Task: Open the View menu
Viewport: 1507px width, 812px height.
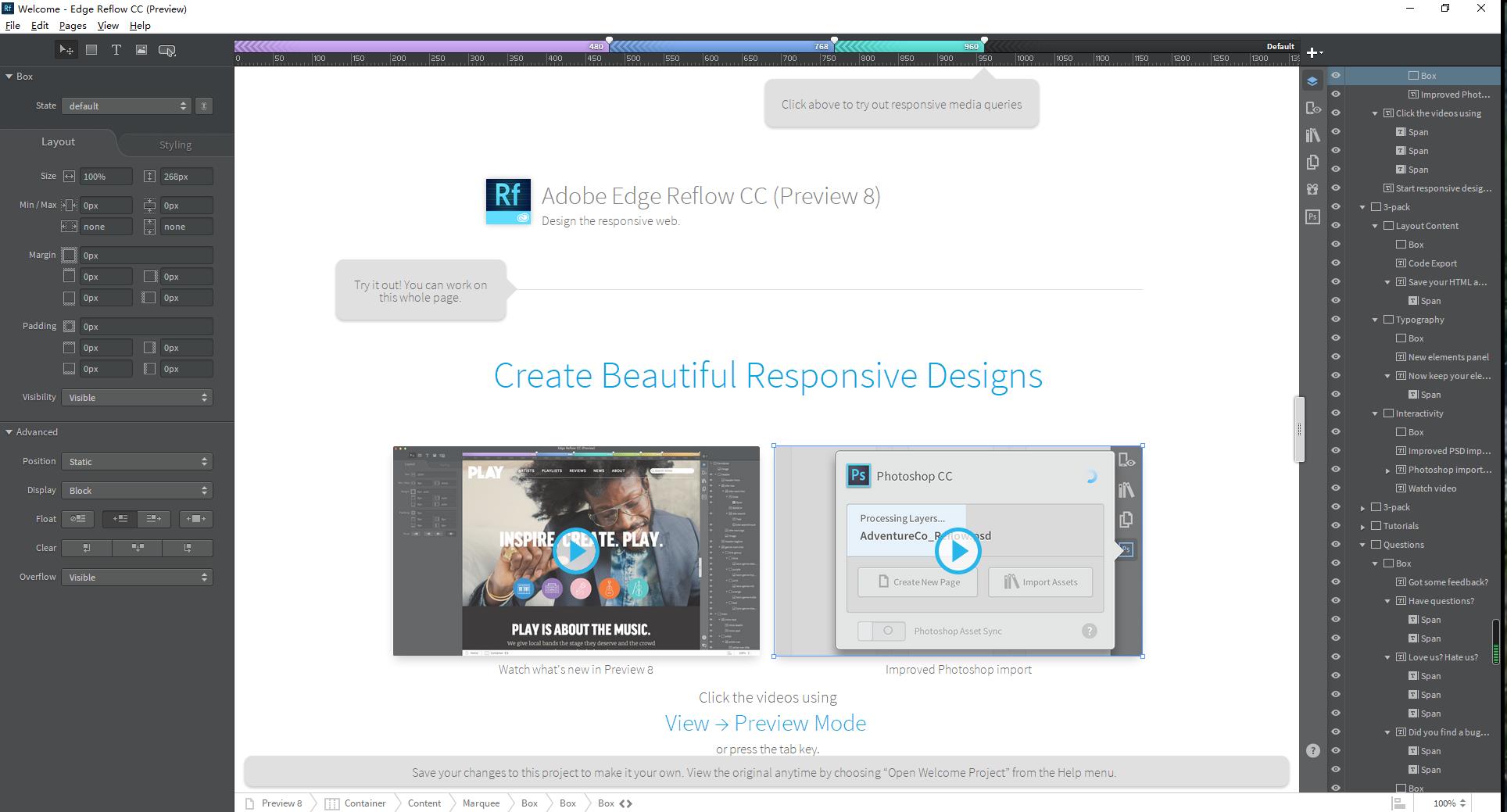Action: (x=108, y=26)
